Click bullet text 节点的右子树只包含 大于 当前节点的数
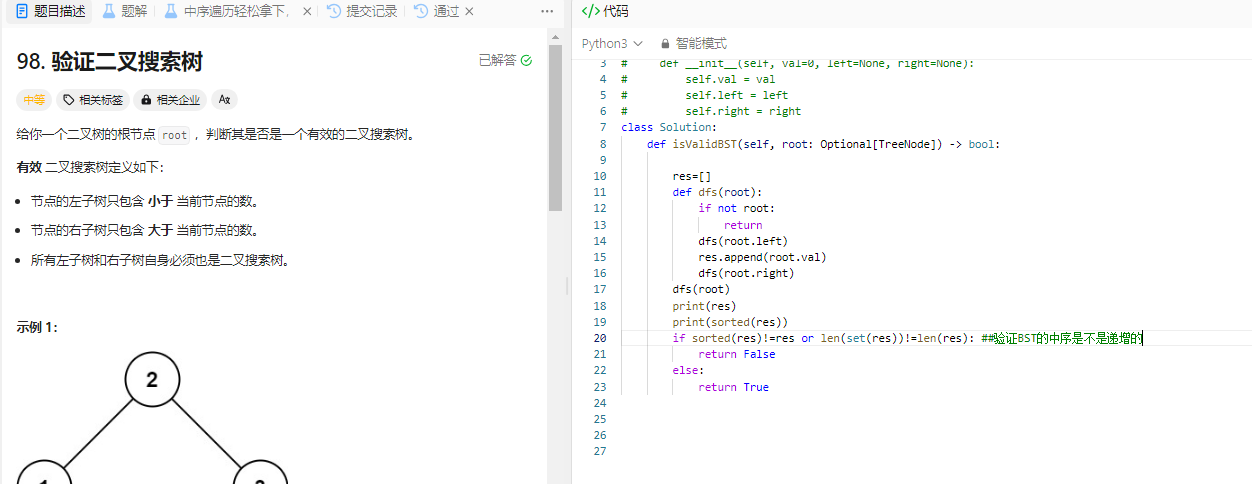Image resolution: width=1252 pixels, height=484 pixels. click(145, 230)
